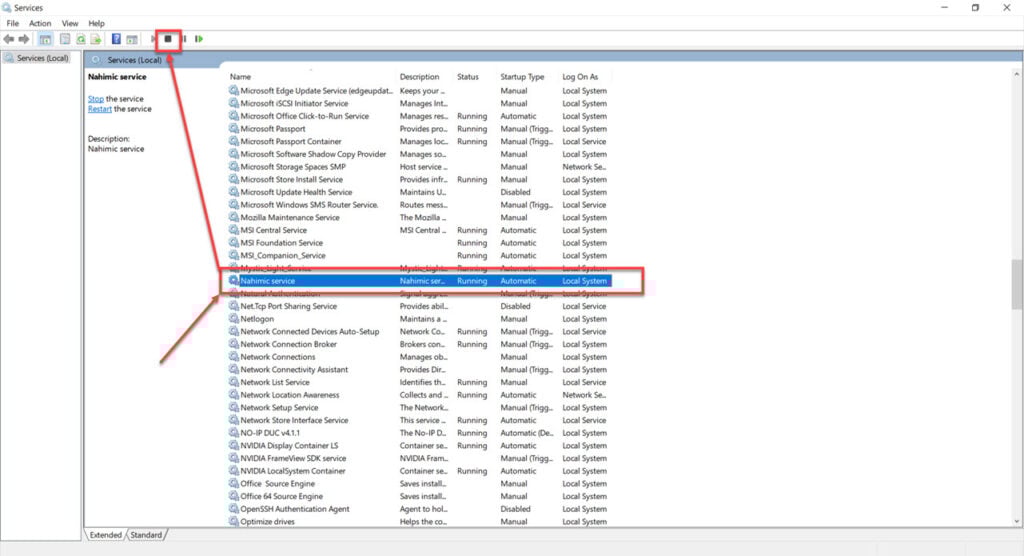Screen dimensions: 1024x556
Task: Click the Optimize drives gear icon
Action: [234, 521]
